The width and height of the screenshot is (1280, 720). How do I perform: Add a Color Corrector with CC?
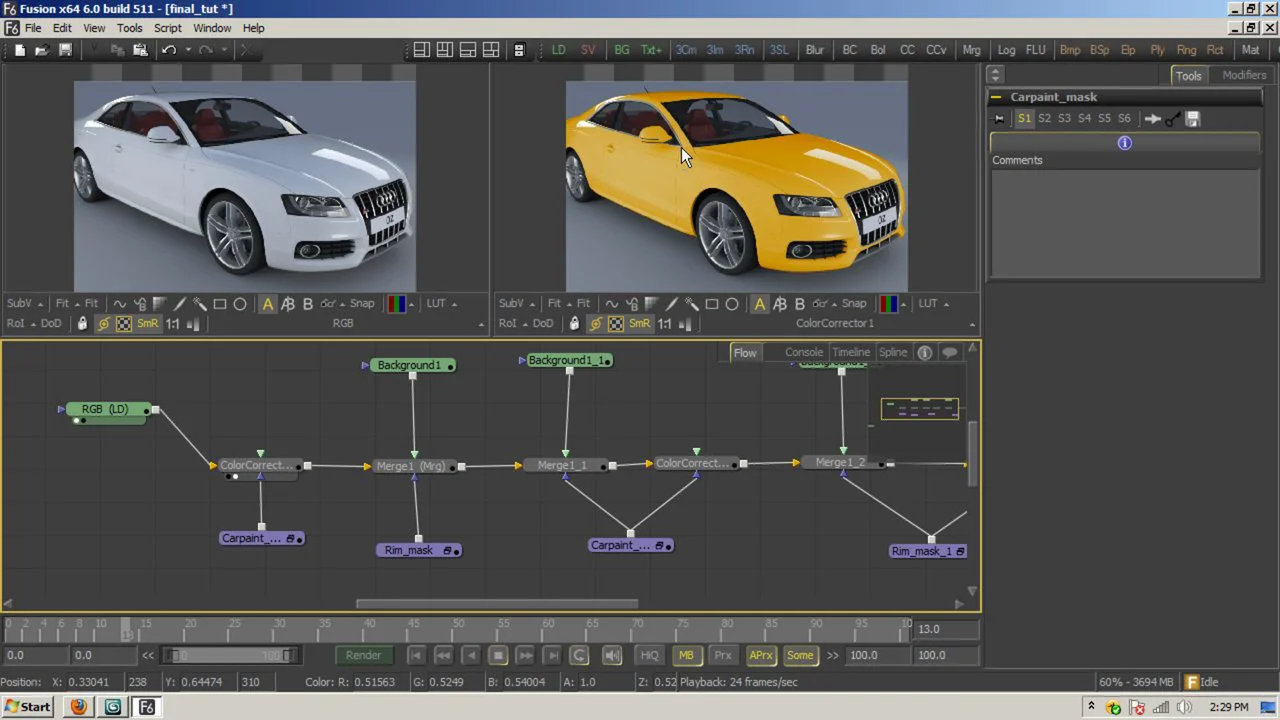click(907, 50)
